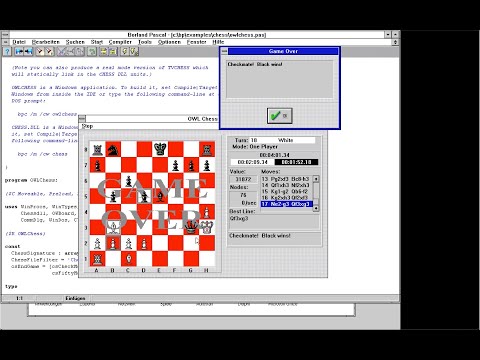
Task: Click 'program OWLChess' line in editor
Action: pyautogui.click(x=31, y=180)
